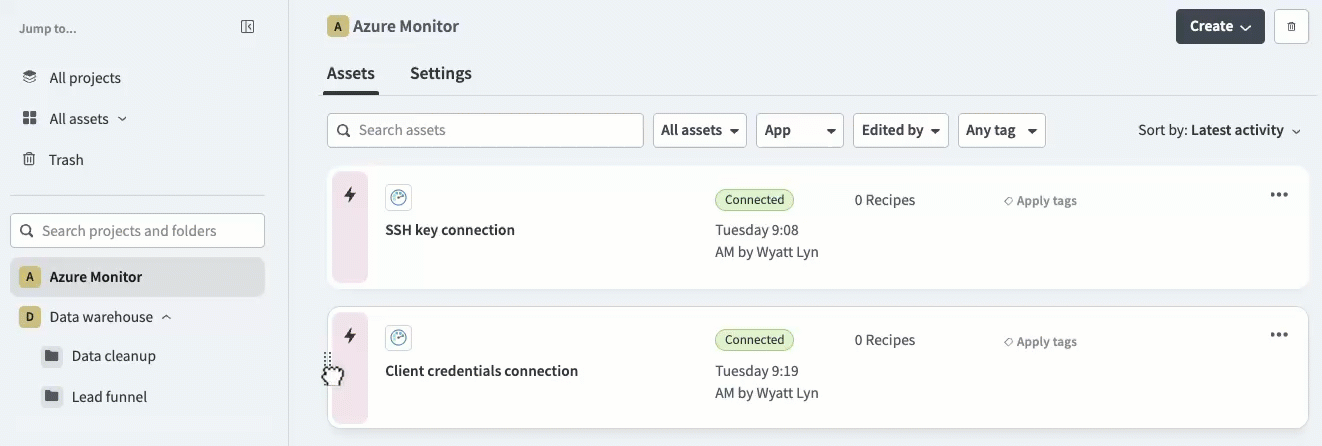This screenshot has width=1322, height=446.
Task: Open the Create dropdown button
Action: tap(1220, 27)
